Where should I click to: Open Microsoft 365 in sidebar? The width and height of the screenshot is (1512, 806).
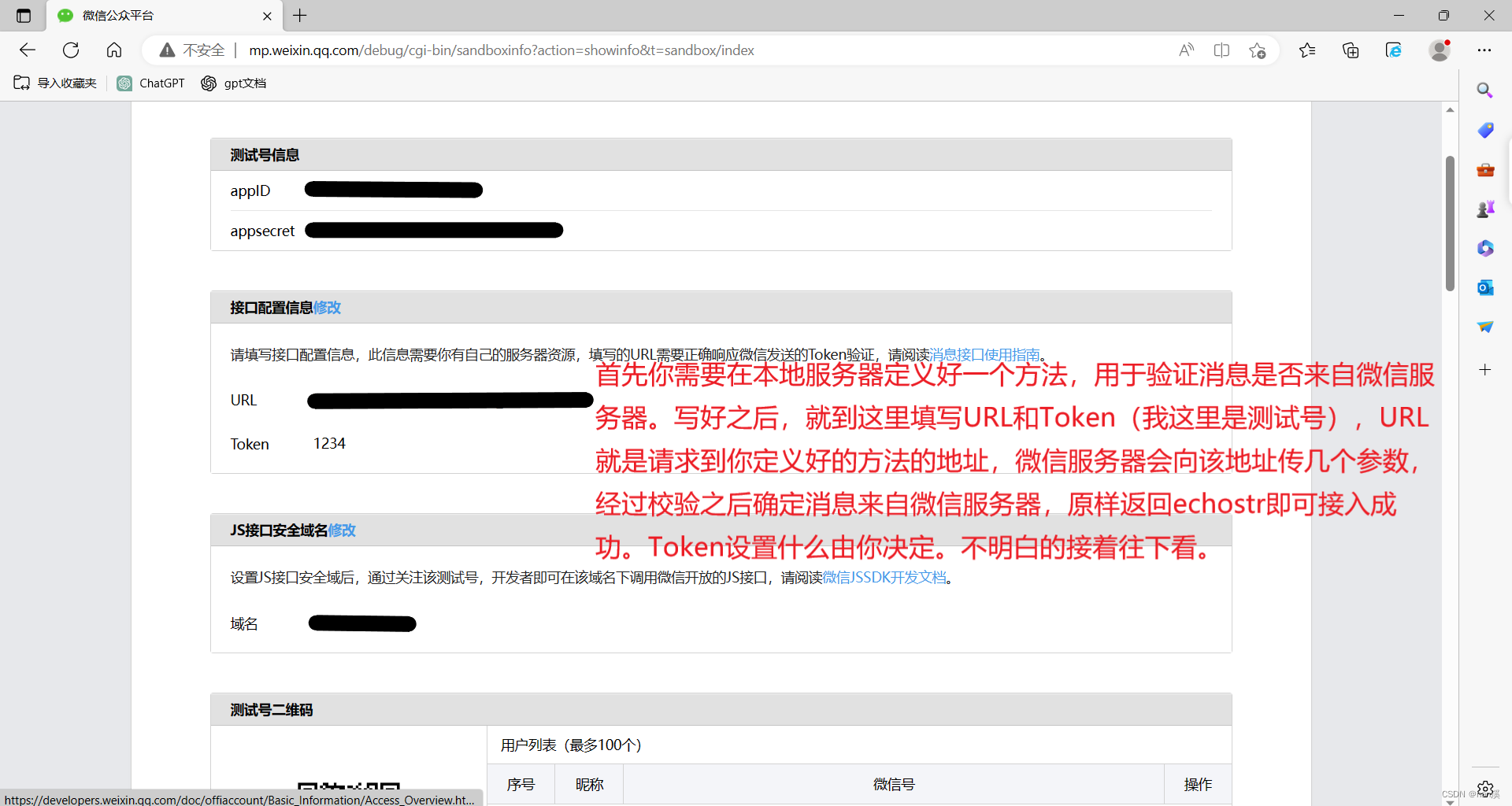[1485, 248]
